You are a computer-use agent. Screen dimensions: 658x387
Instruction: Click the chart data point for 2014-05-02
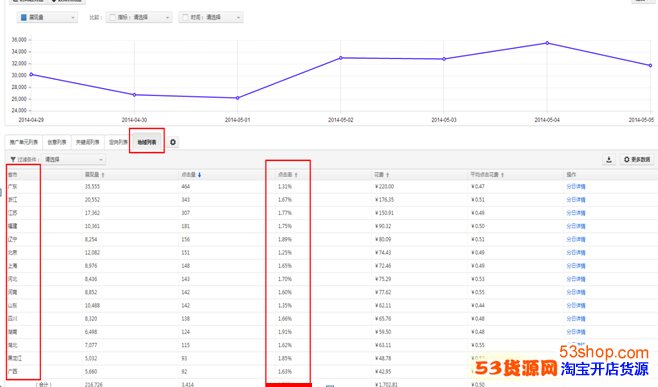[x=341, y=58]
